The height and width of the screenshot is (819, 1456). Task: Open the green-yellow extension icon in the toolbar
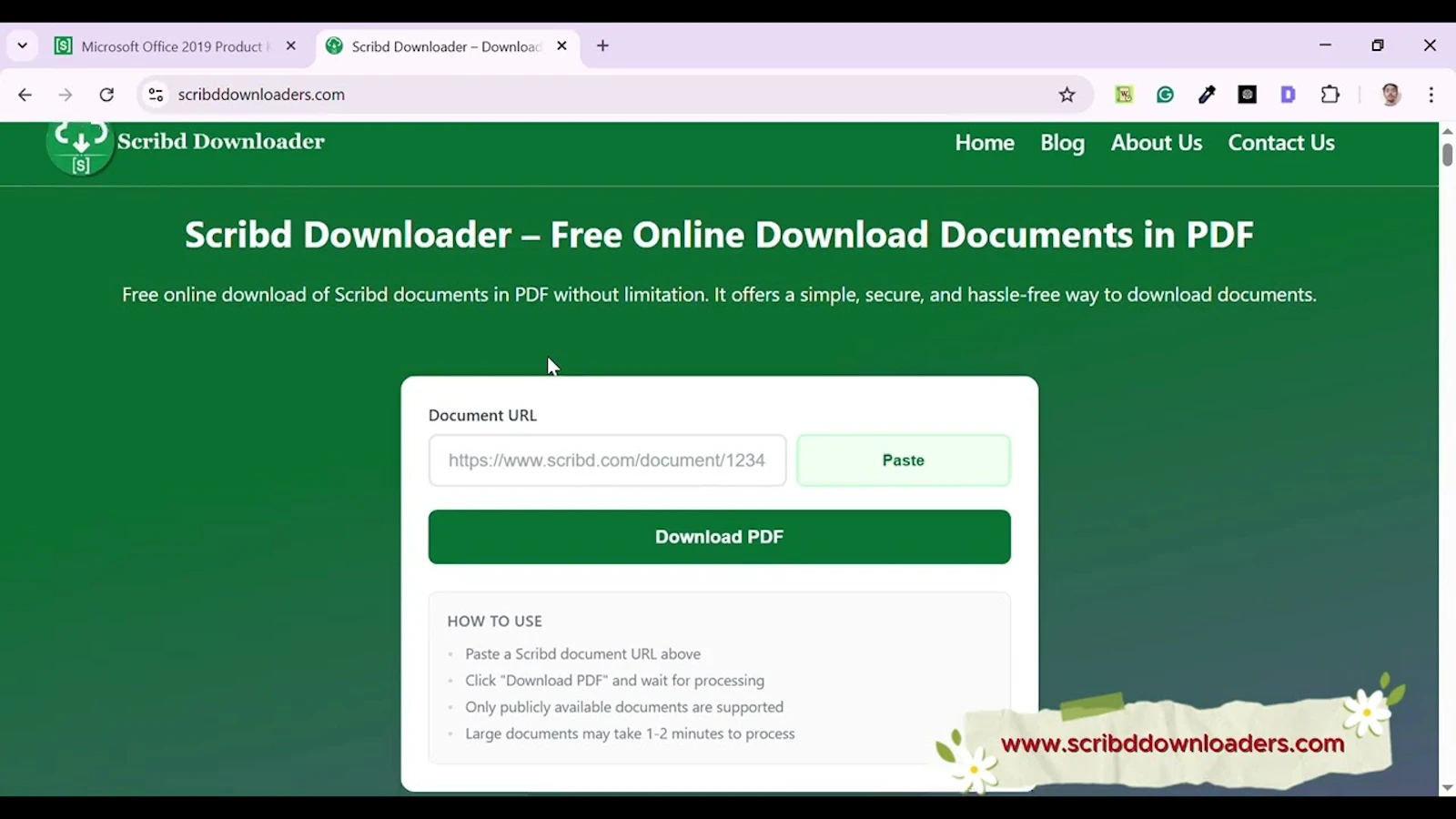(1124, 95)
